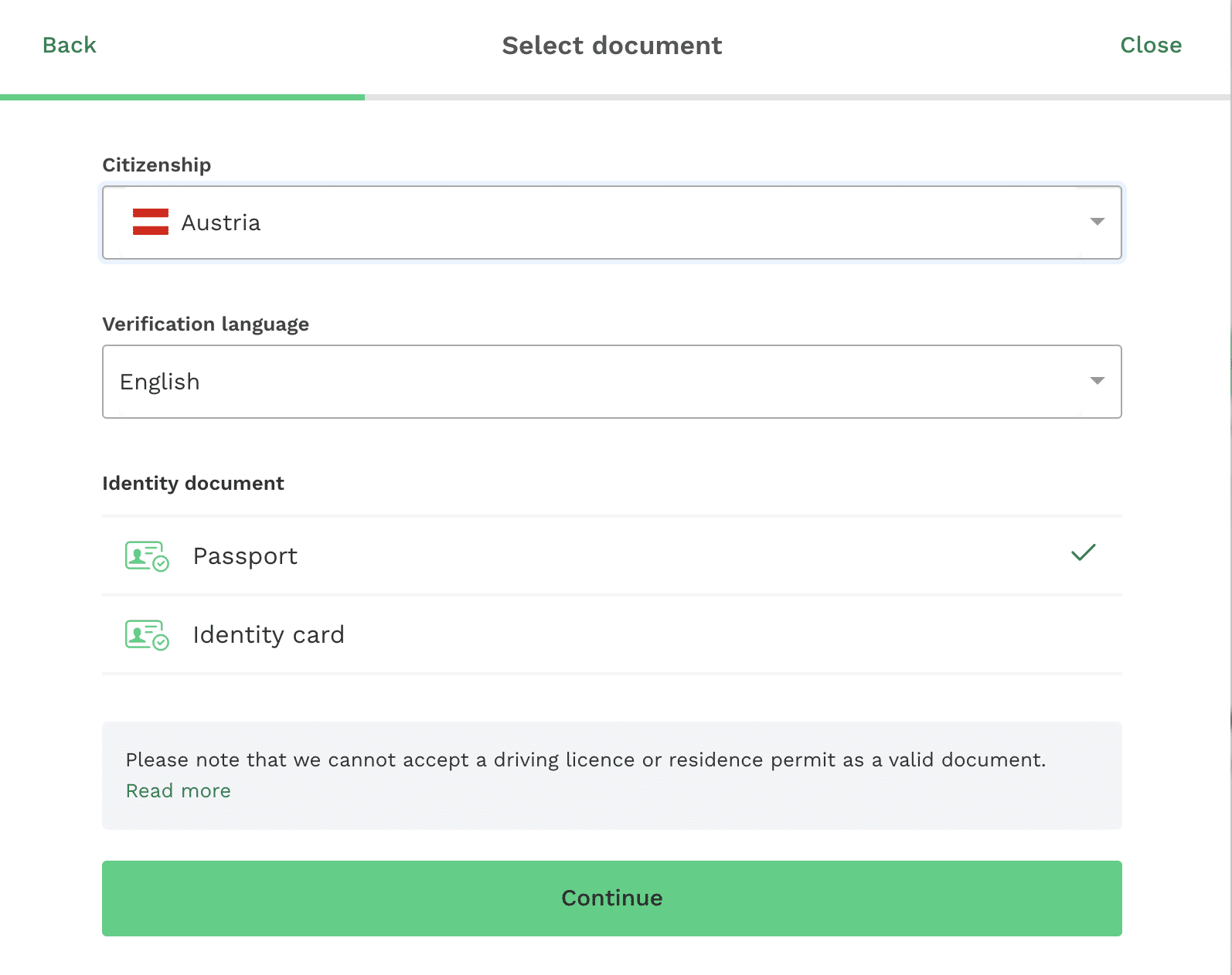Open the Citizenship dropdown arrow
The height and width of the screenshot is (975, 1232).
click(1097, 223)
